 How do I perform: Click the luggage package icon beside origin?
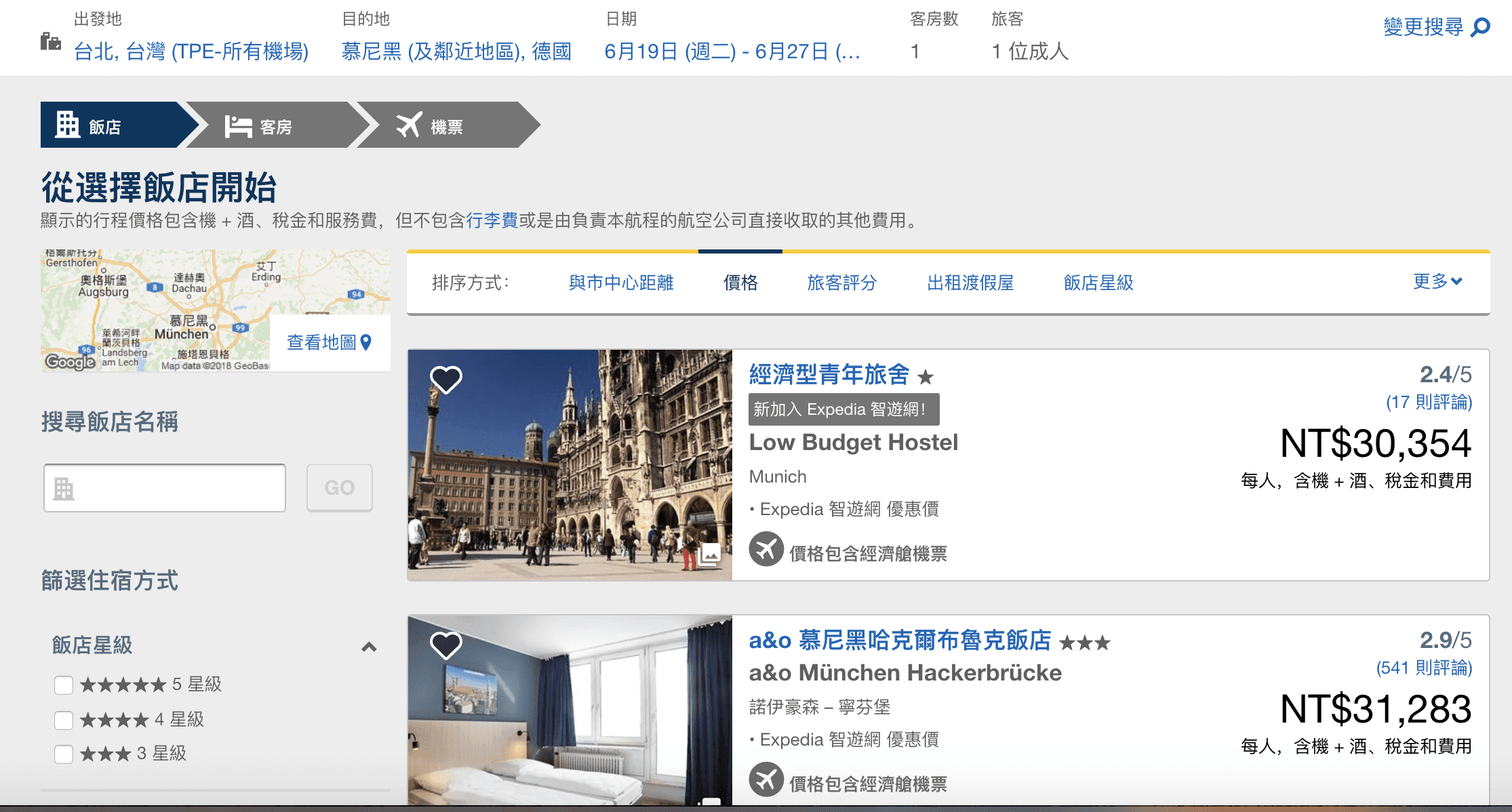tap(50, 42)
